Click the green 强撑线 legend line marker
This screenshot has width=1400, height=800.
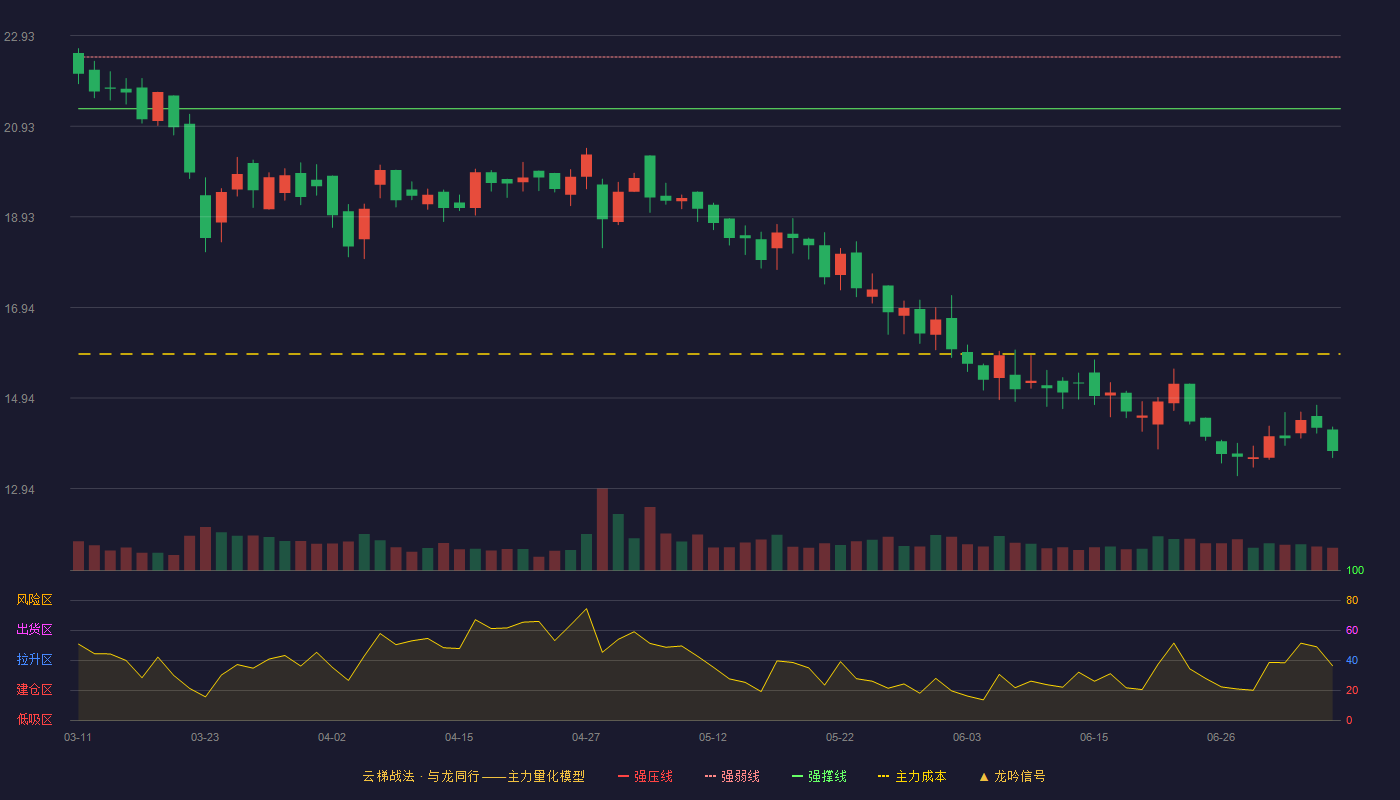798,776
